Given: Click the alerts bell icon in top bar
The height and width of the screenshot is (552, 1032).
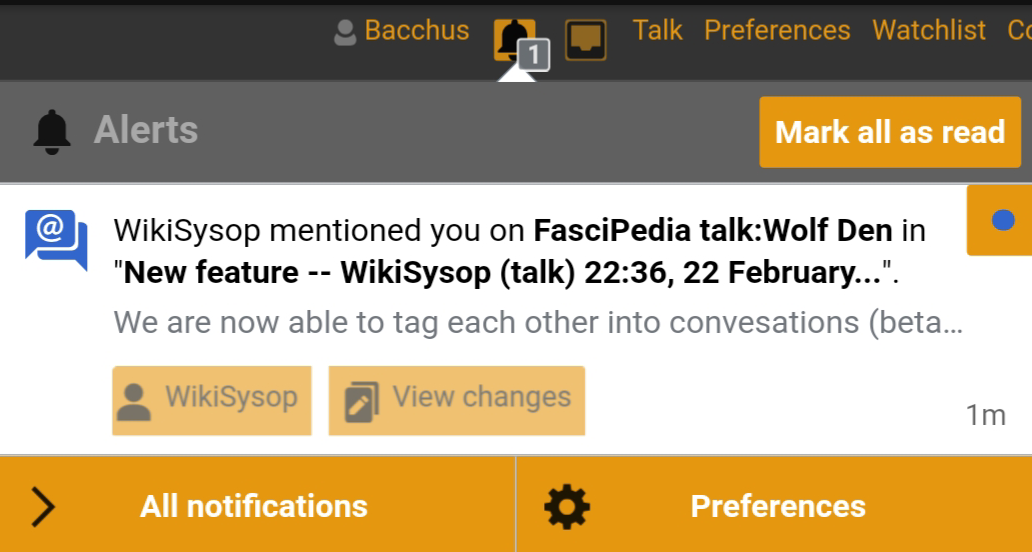Looking at the screenshot, I should (x=512, y=38).
